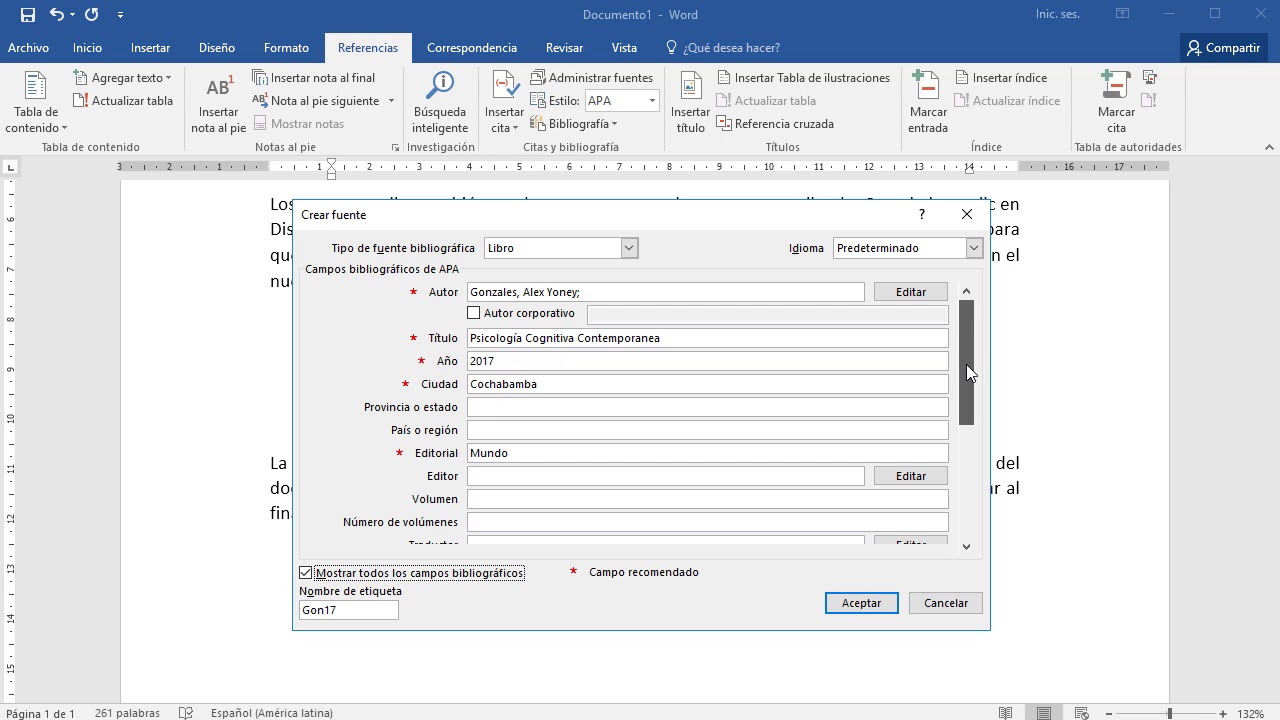Open Estilo APA dropdown
1280x720 pixels.
coord(652,101)
